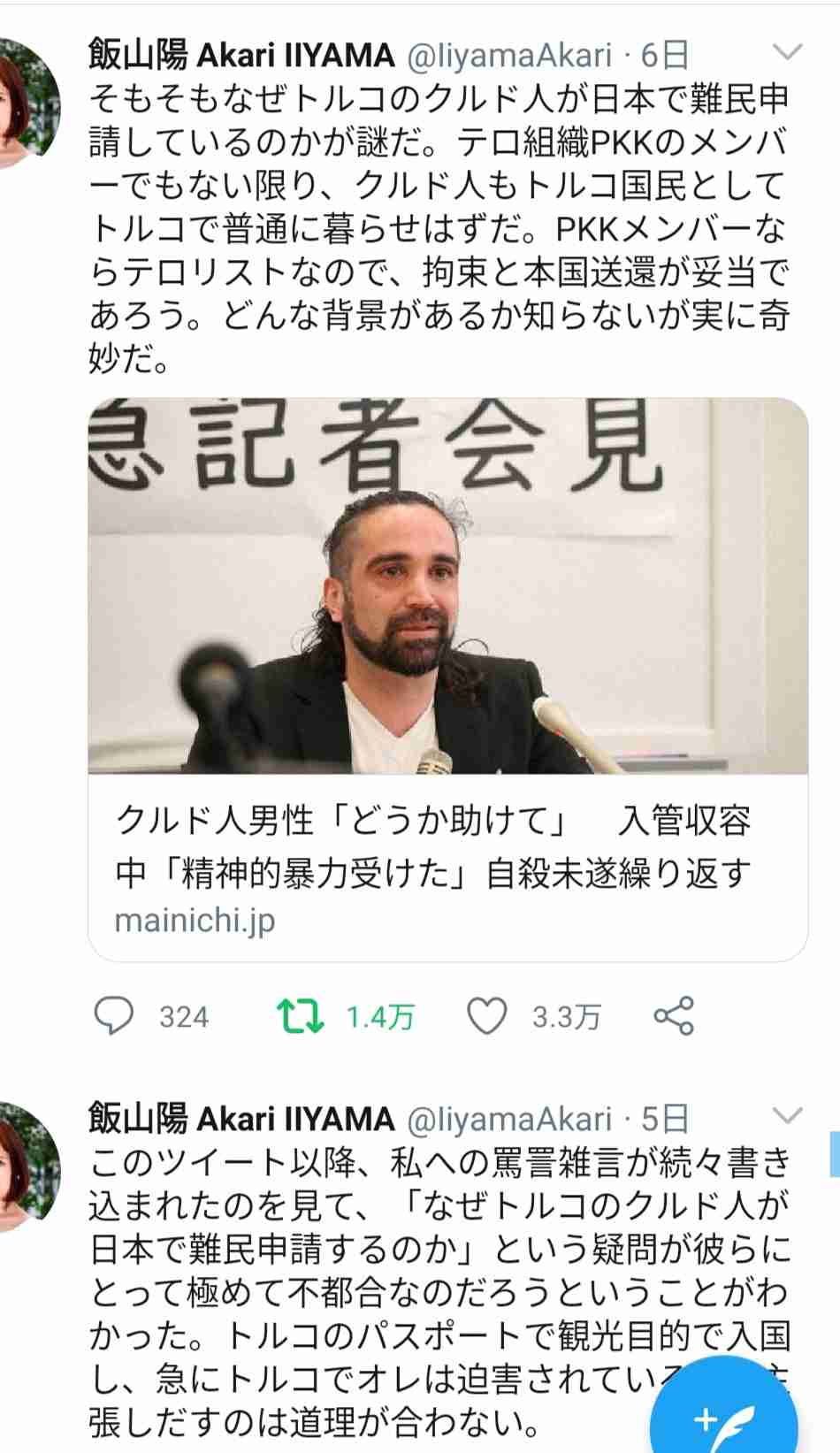Open first tweet text about トルコのクルド人

pyautogui.click(x=439, y=228)
